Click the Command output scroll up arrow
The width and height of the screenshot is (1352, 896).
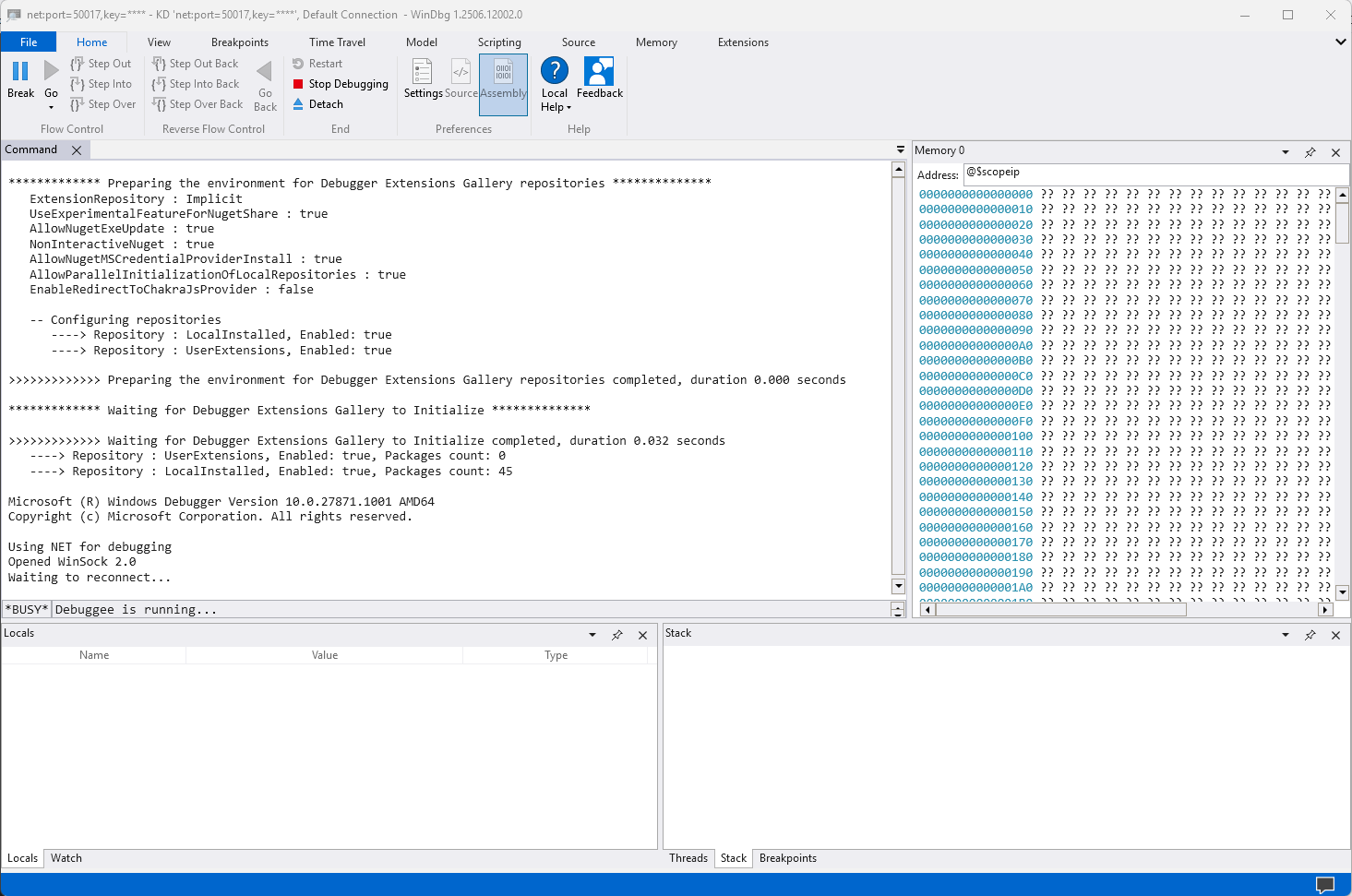[898, 170]
